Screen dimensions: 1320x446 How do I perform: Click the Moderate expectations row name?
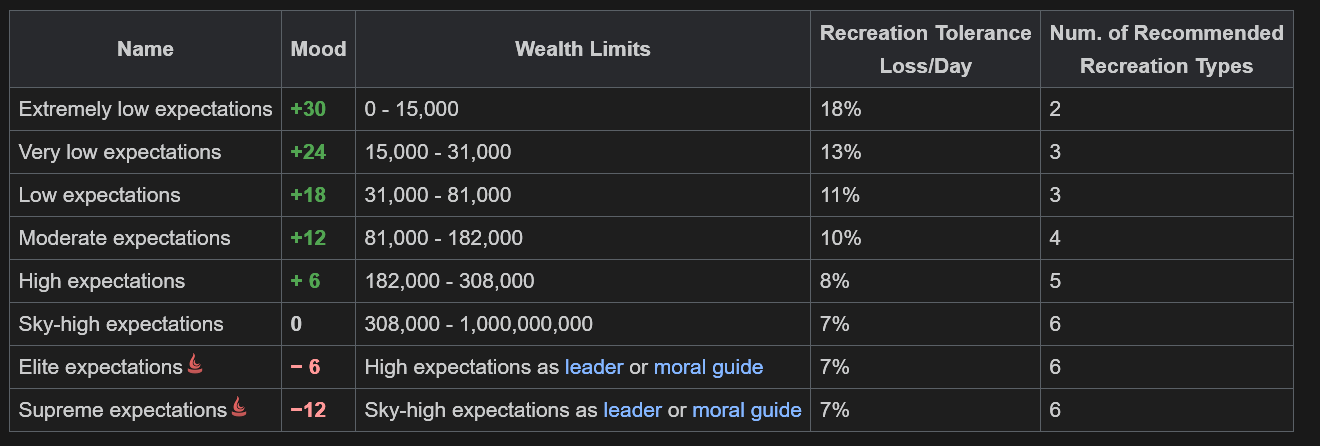pos(124,238)
